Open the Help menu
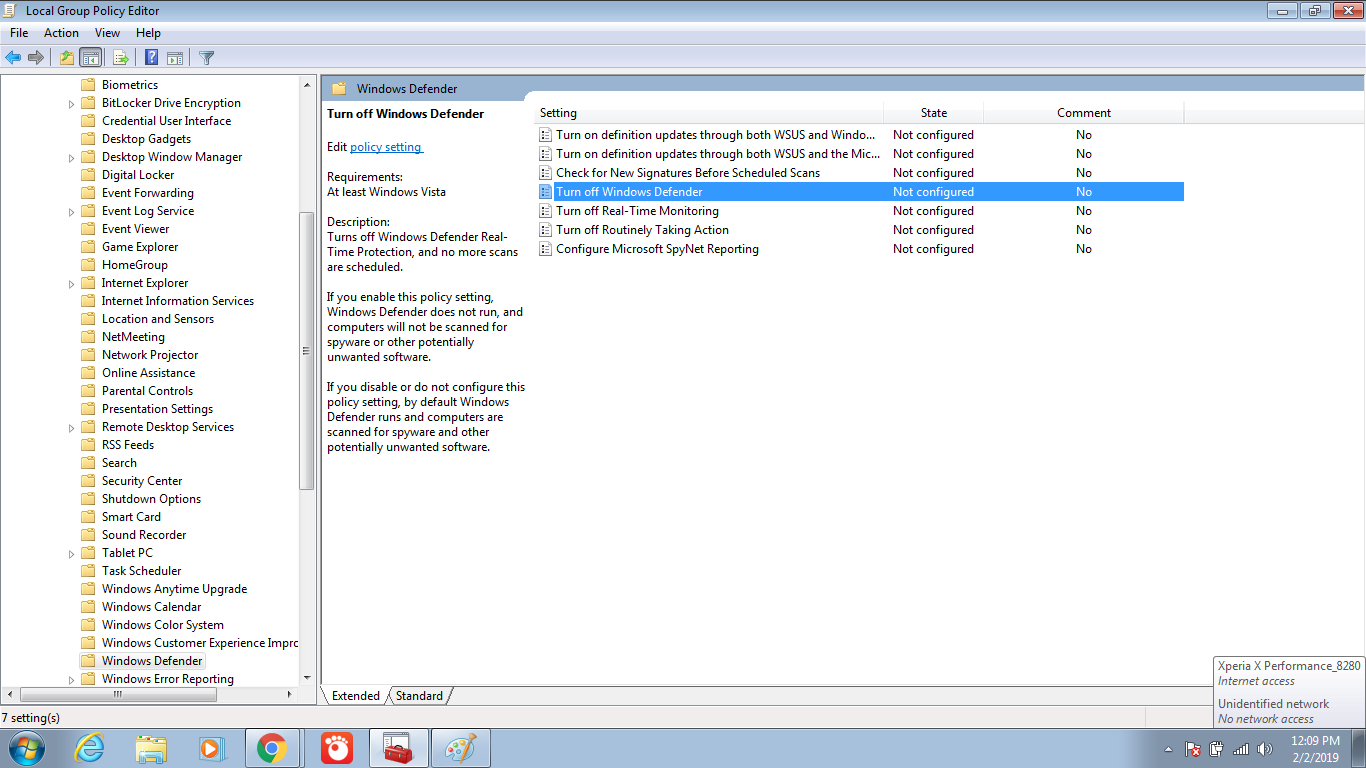 [148, 33]
